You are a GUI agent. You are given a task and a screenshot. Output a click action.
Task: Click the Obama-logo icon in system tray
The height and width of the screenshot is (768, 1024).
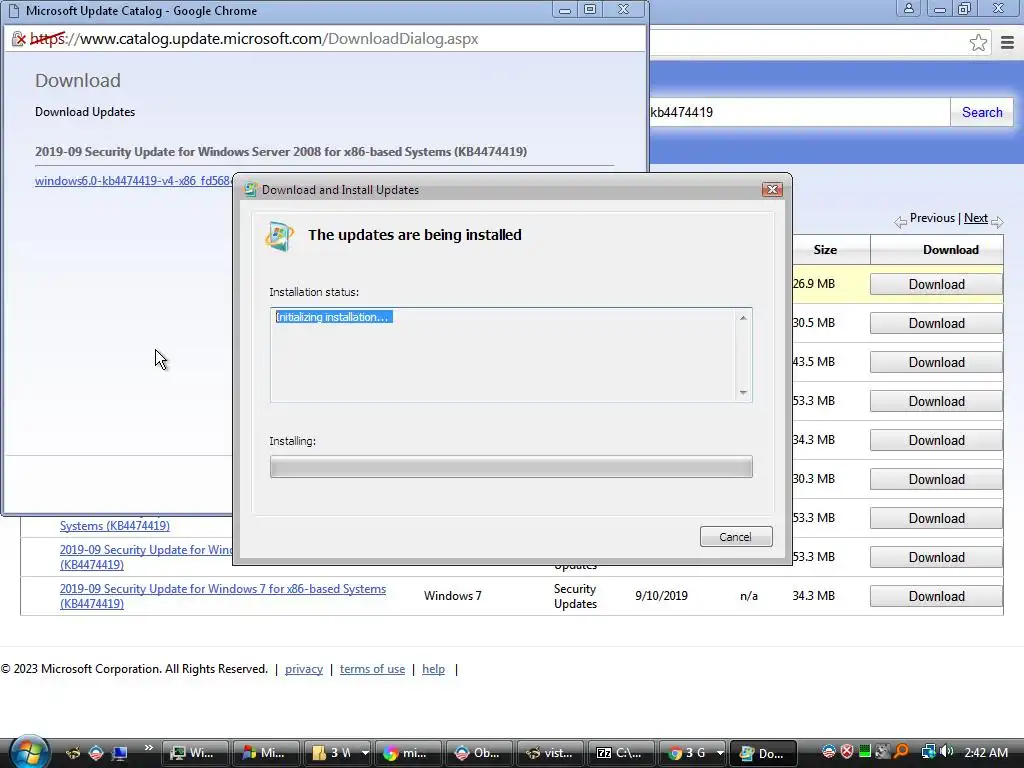829,752
